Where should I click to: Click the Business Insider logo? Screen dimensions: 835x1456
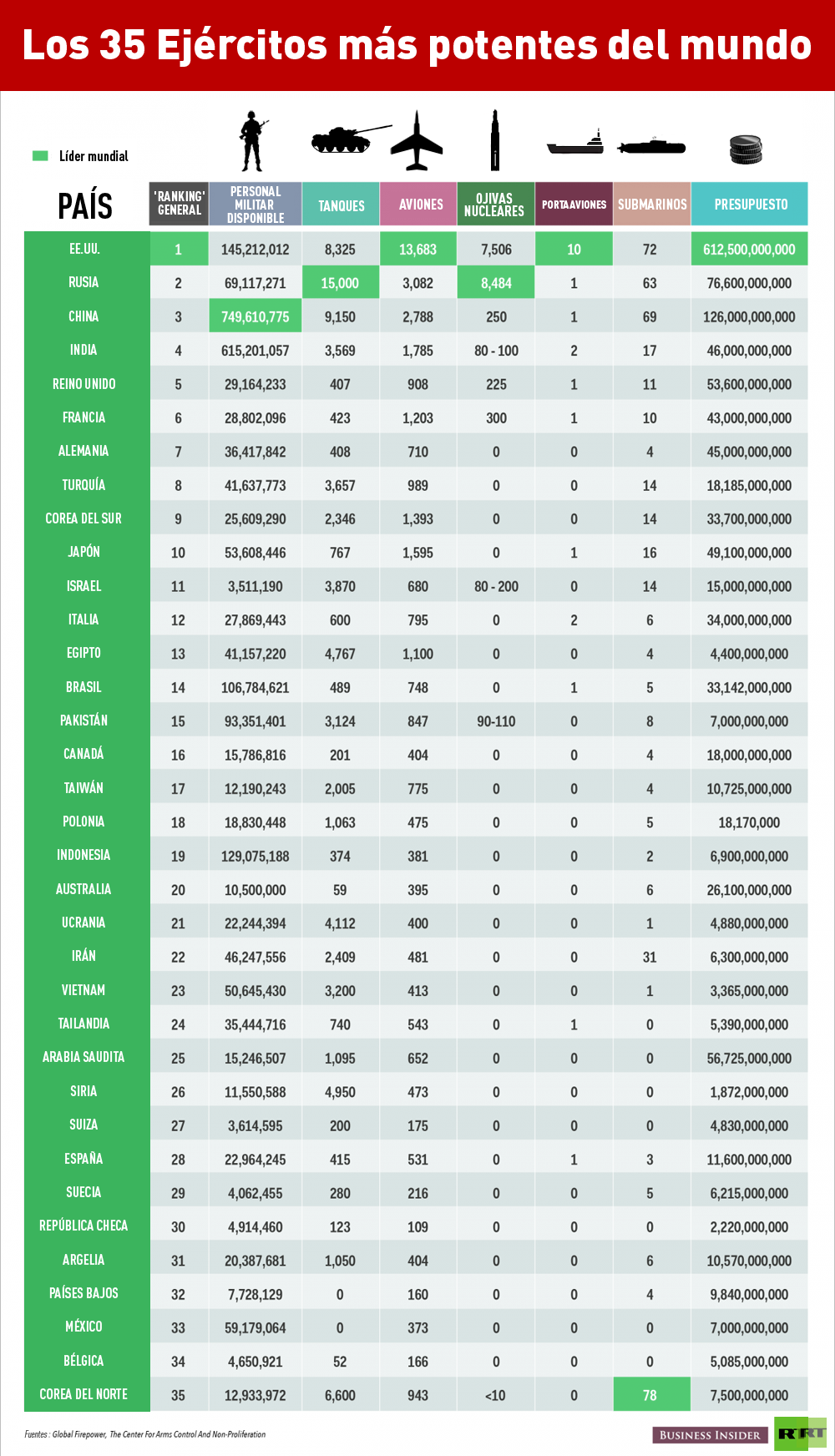pyautogui.click(x=710, y=1435)
